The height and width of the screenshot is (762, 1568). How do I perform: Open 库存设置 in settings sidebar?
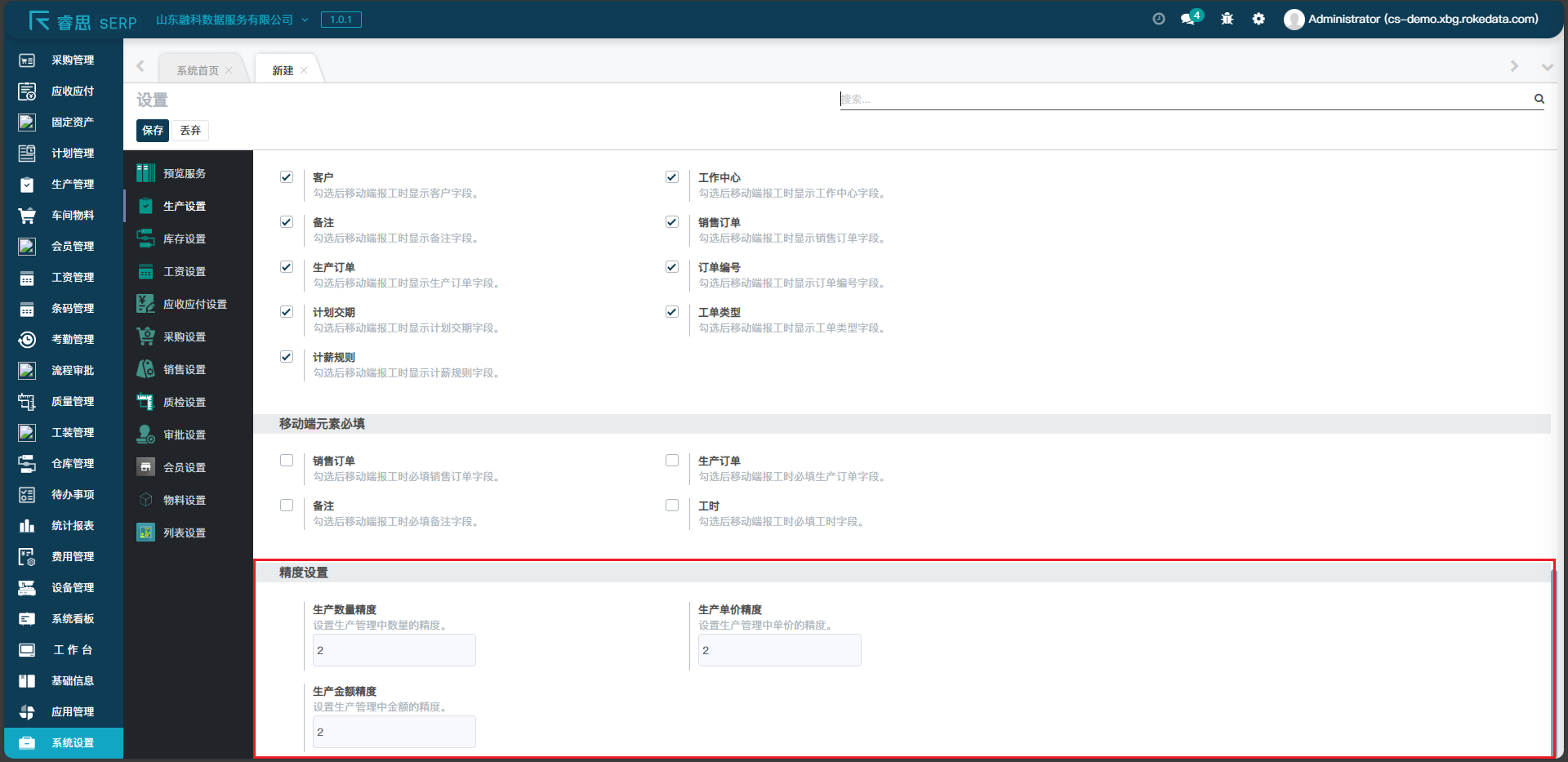pyautogui.click(x=185, y=238)
